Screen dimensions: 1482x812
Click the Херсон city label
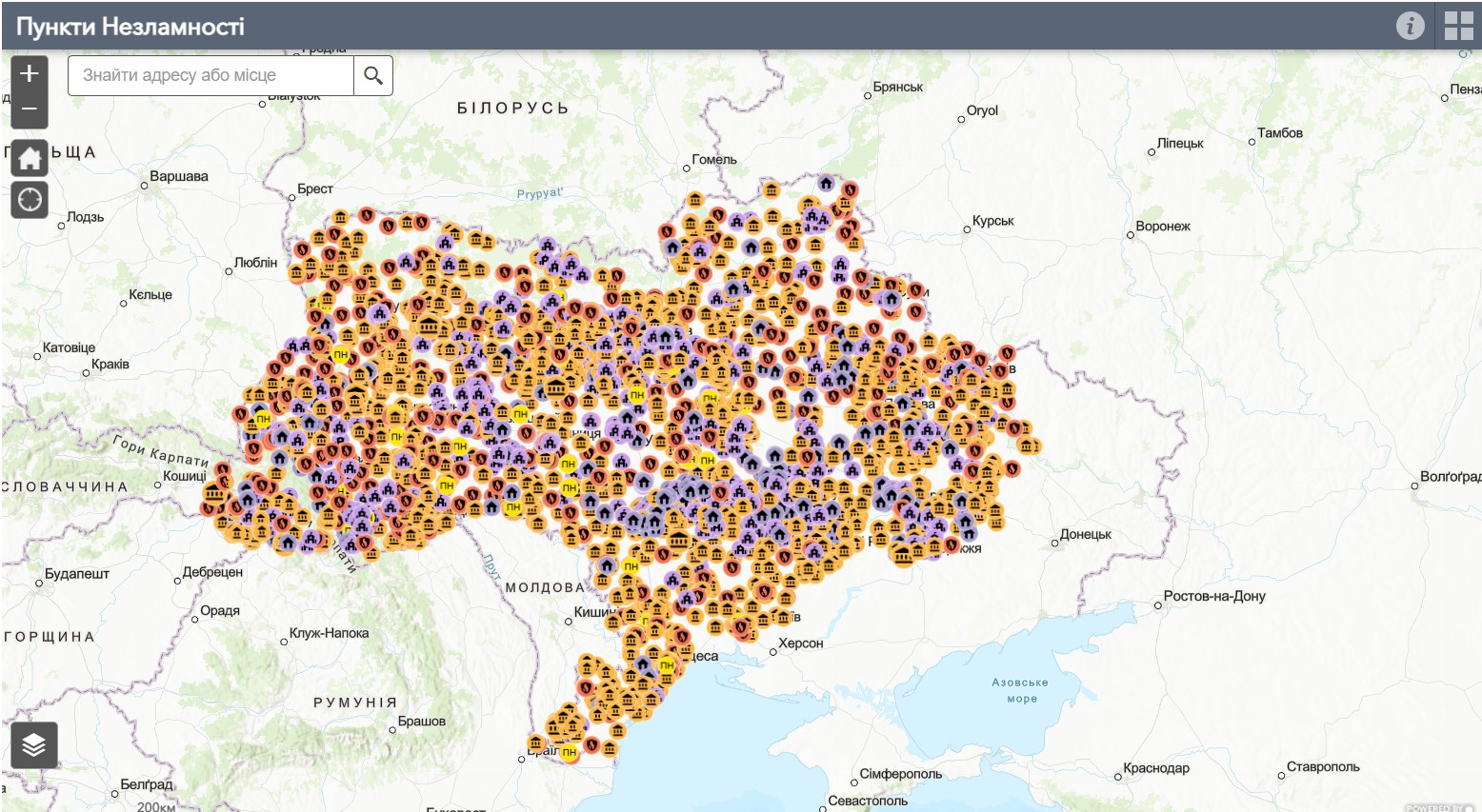(800, 644)
